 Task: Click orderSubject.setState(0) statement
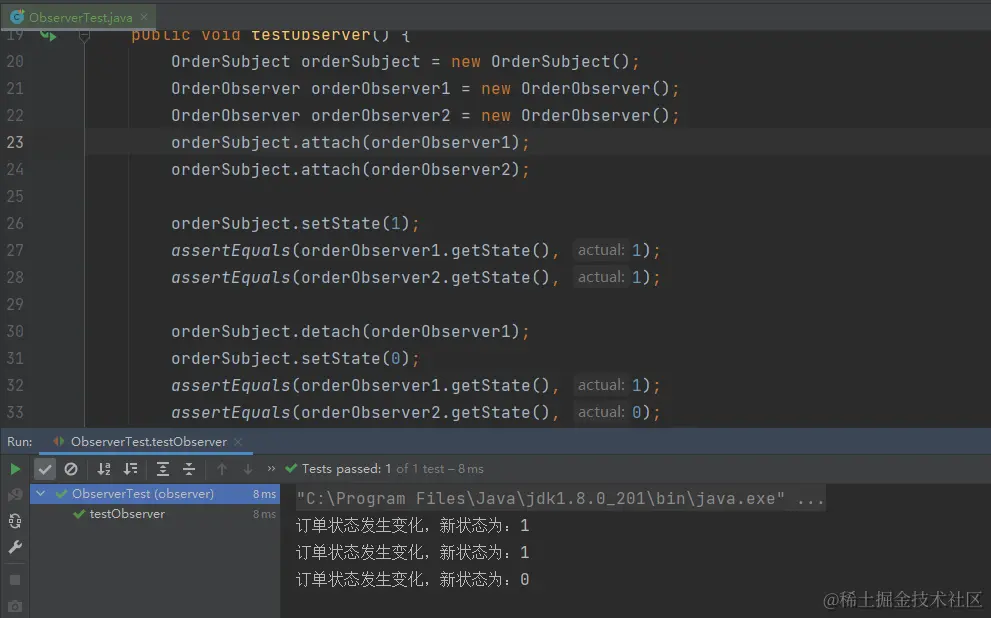click(295, 359)
